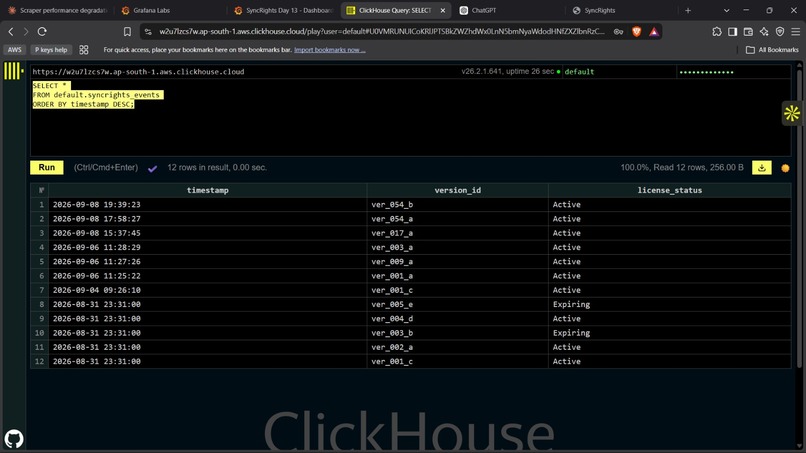Screen dimensions: 806x453
Task: Click the 12 rows in result status text
Action: [217, 168]
